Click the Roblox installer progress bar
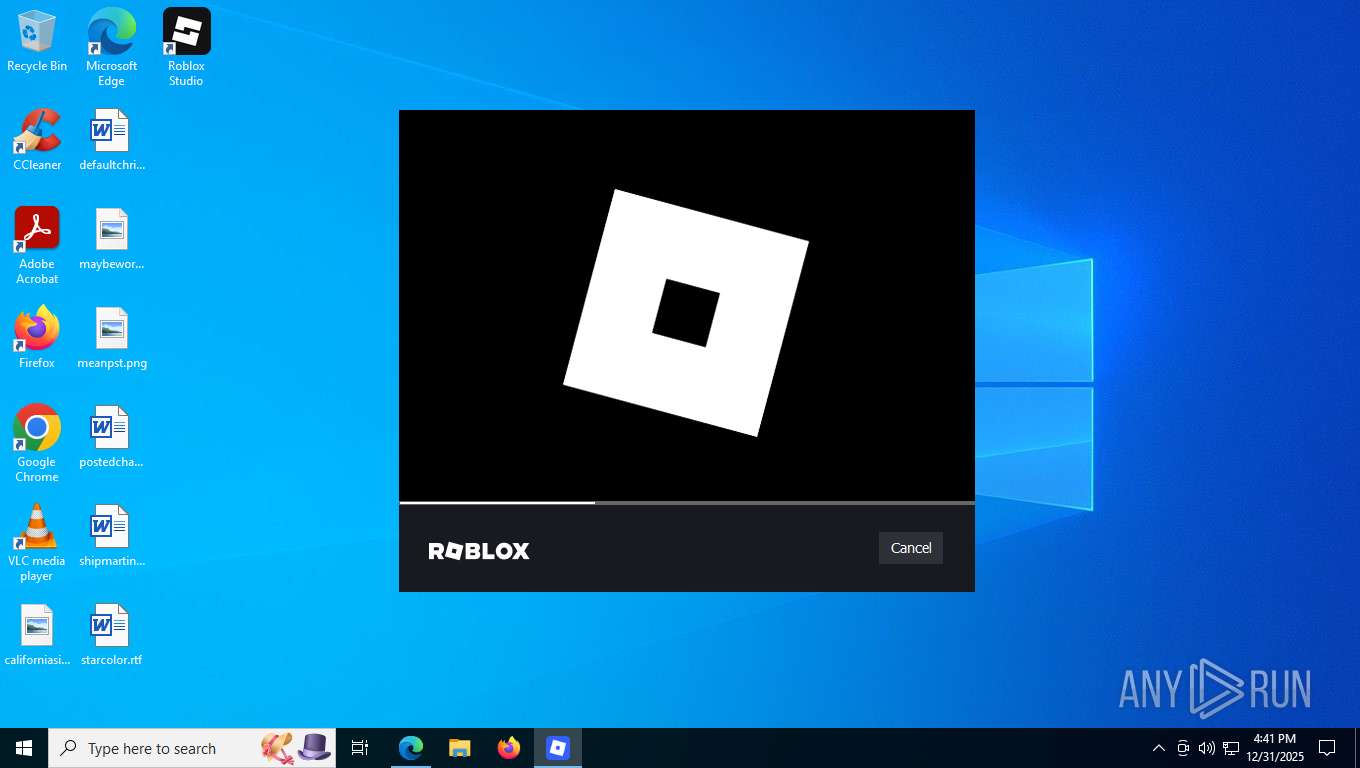Viewport: 1360px width, 768px height. [686, 502]
